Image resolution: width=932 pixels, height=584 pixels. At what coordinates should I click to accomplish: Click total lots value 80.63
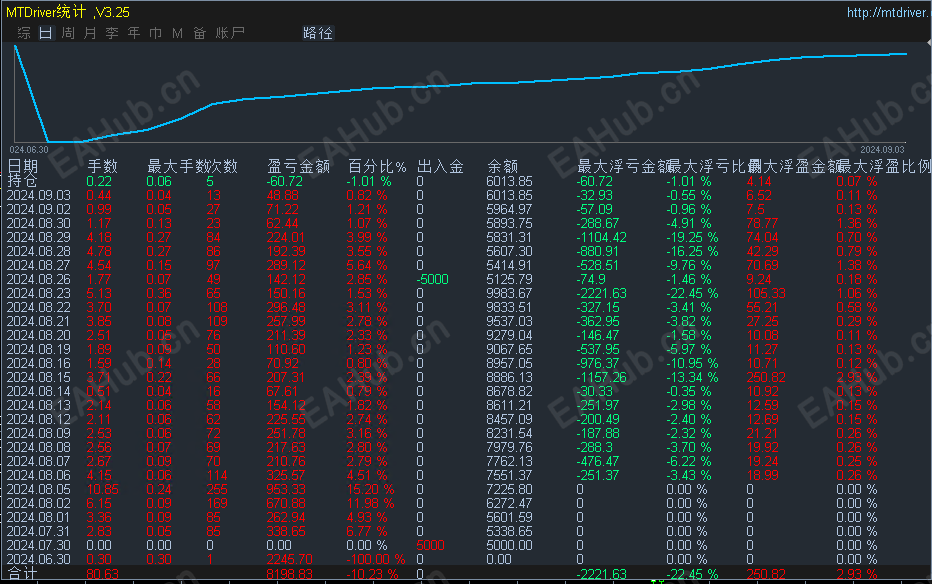102,574
